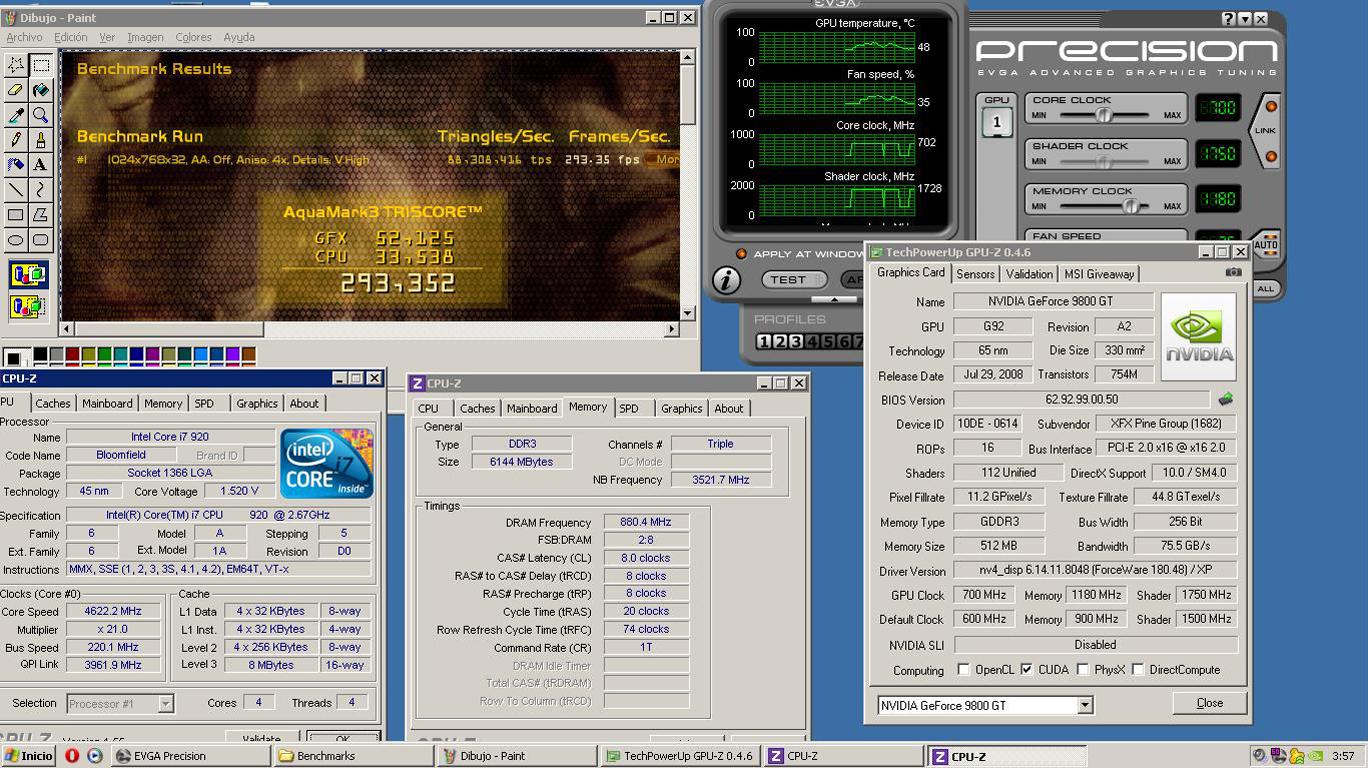
Task: Collapse the Precision monitoring panel arrow
Action: 833,300
